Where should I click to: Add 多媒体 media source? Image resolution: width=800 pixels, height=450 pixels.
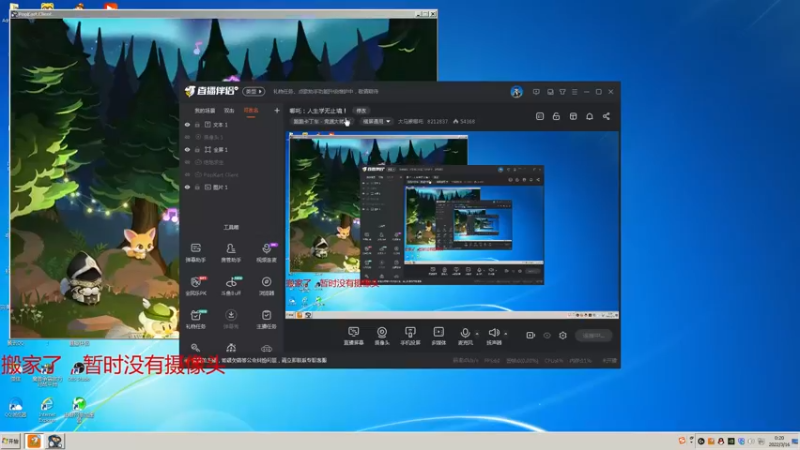[x=438, y=336]
